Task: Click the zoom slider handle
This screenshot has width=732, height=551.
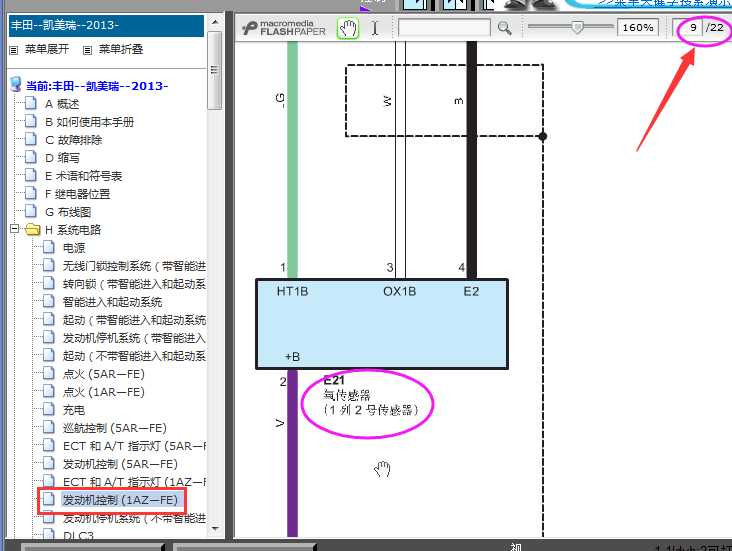Action: pos(577,28)
